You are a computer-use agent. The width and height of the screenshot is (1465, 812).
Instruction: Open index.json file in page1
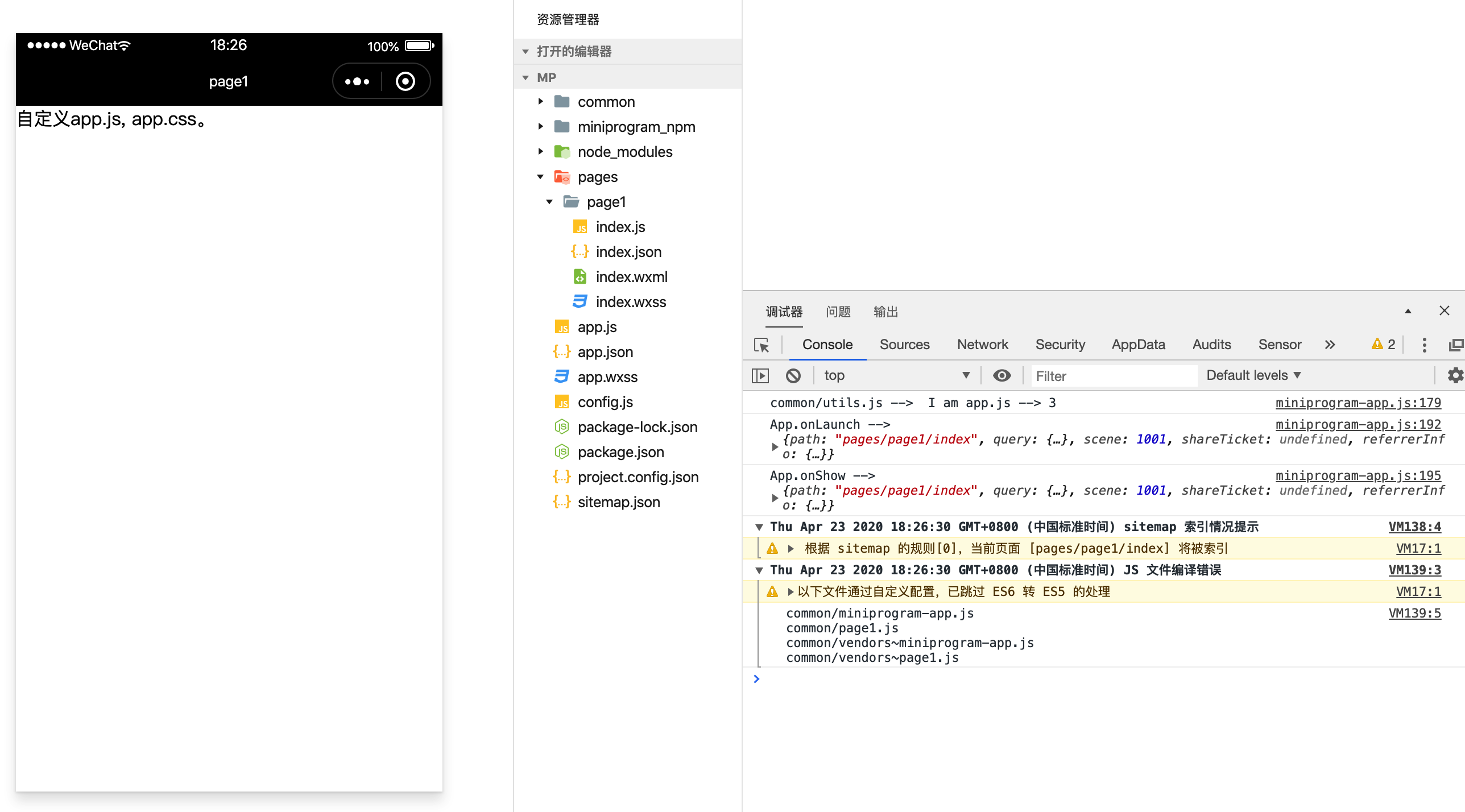click(617, 252)
